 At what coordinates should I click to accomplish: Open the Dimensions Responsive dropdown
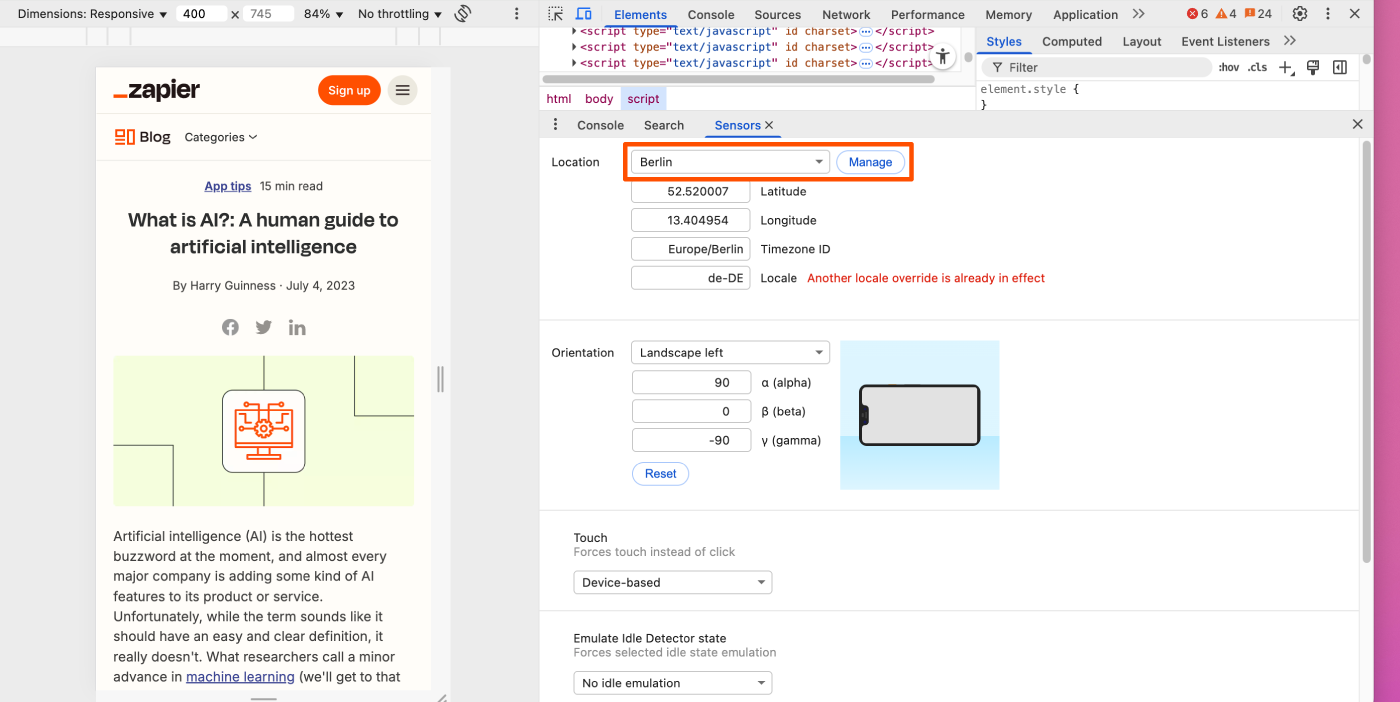click(93, 14)
